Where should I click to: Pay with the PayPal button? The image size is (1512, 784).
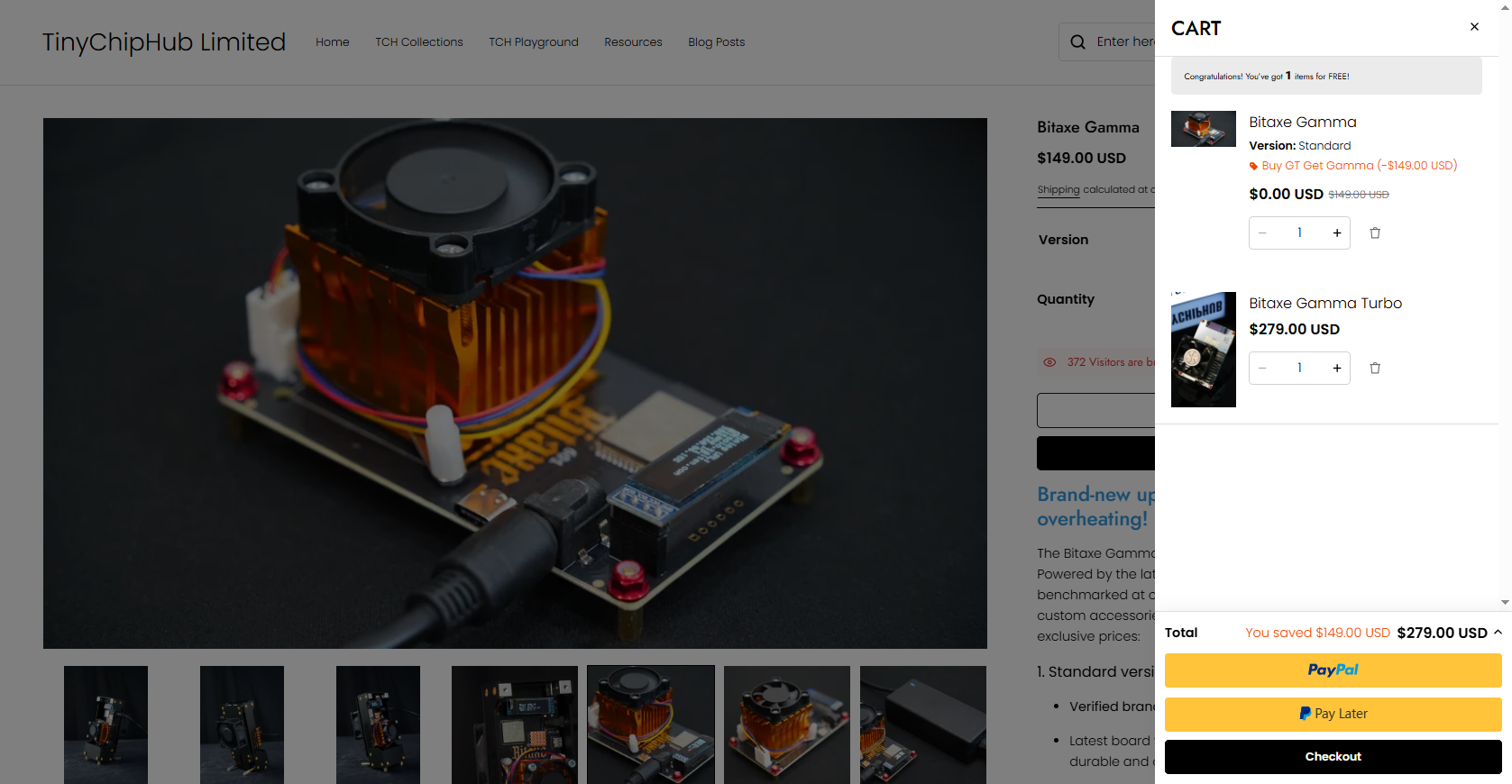[x=1333, y=670]
